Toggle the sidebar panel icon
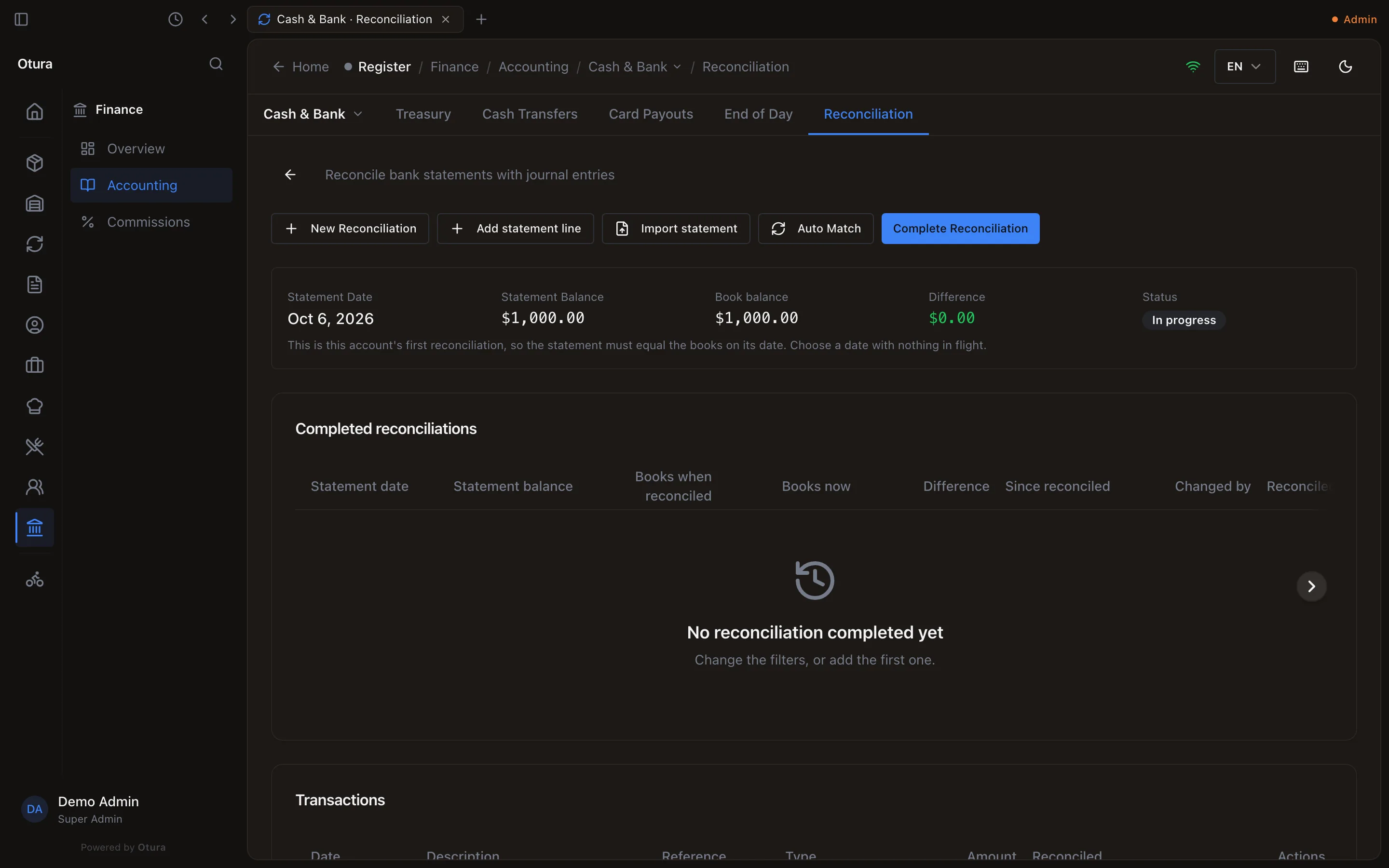 (x=21, y=19)
